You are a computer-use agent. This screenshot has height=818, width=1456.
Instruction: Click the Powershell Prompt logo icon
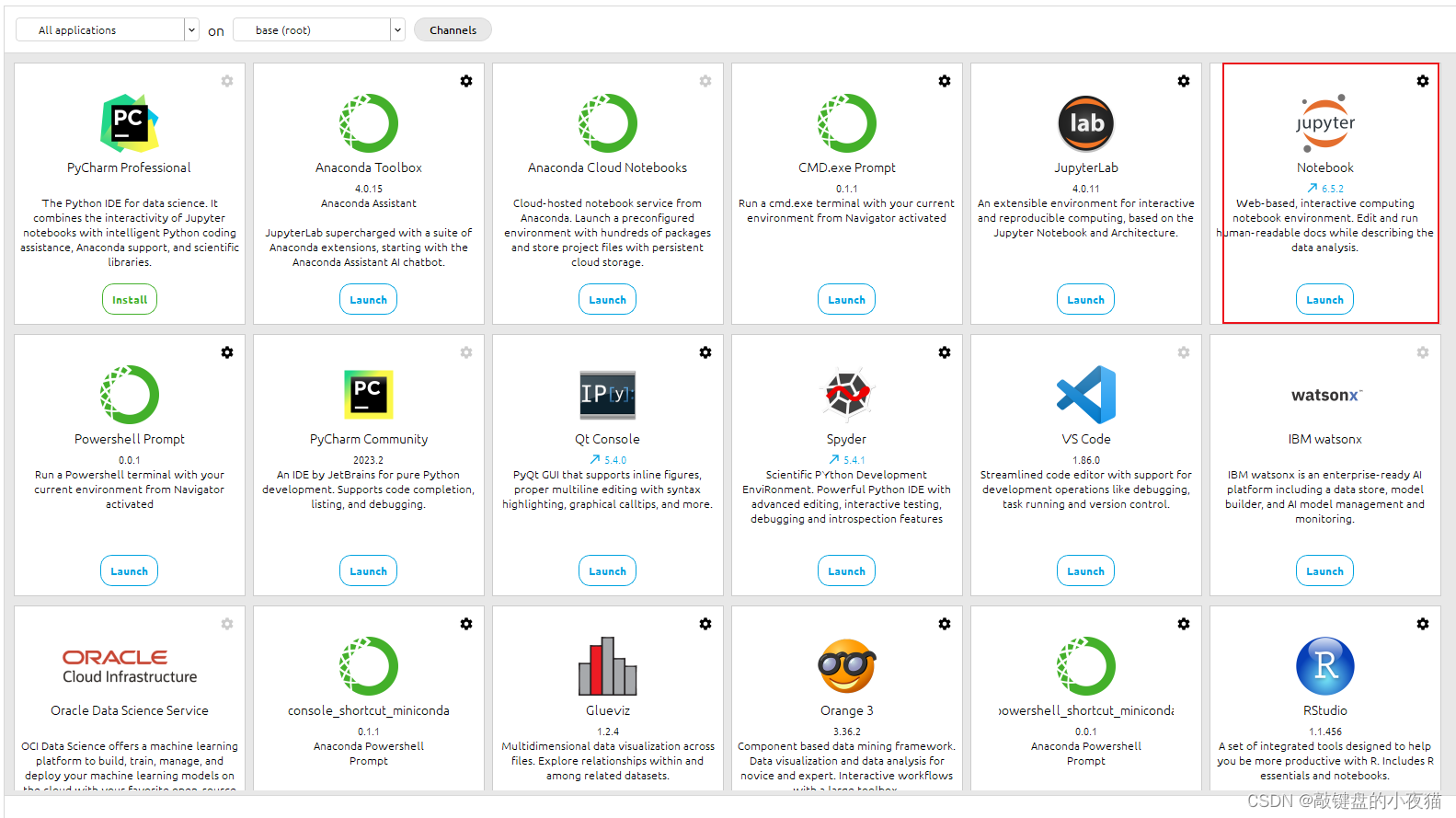(x=130, y=395)
